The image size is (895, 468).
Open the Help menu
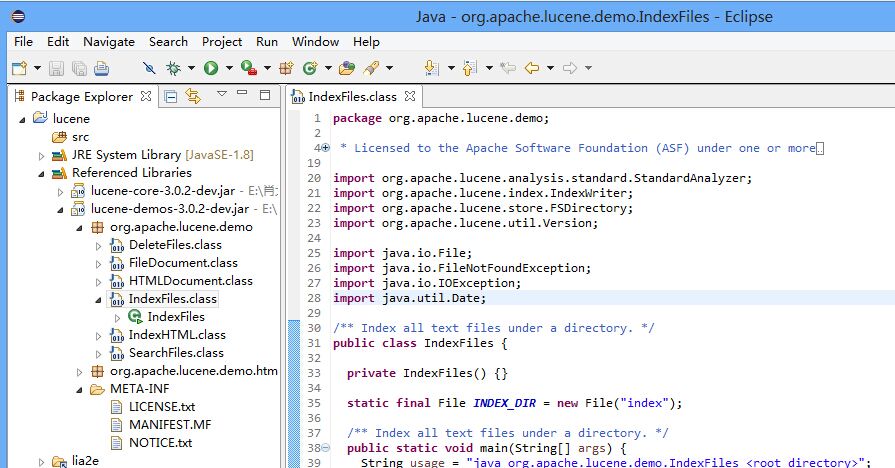(366, 42)
